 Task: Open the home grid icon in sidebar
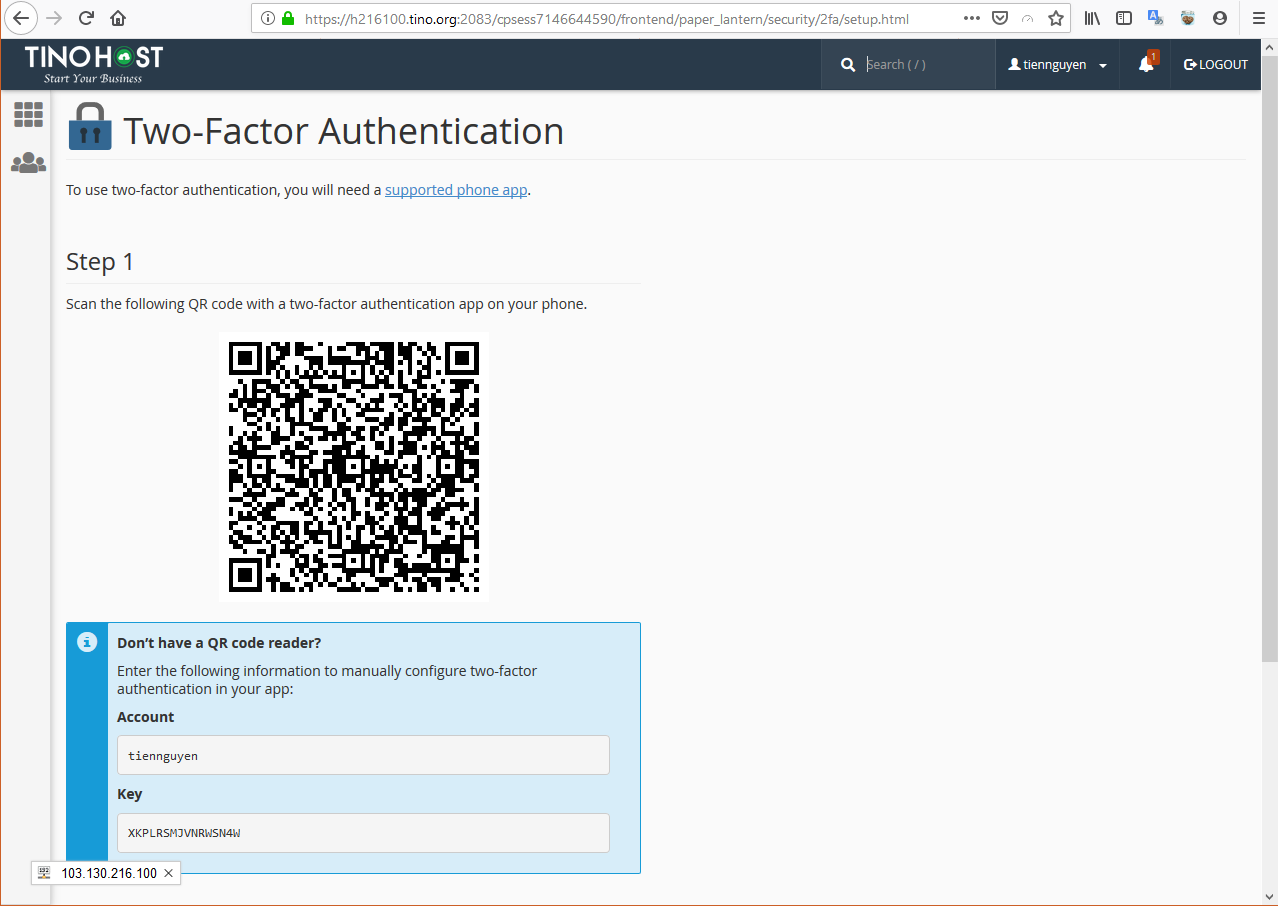[28, 114]
